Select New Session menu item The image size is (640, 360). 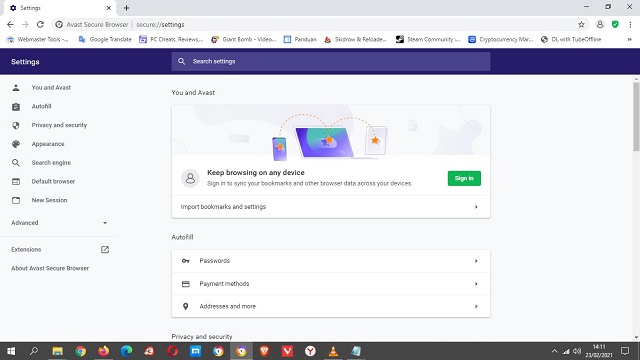click(x=49, y=200)
